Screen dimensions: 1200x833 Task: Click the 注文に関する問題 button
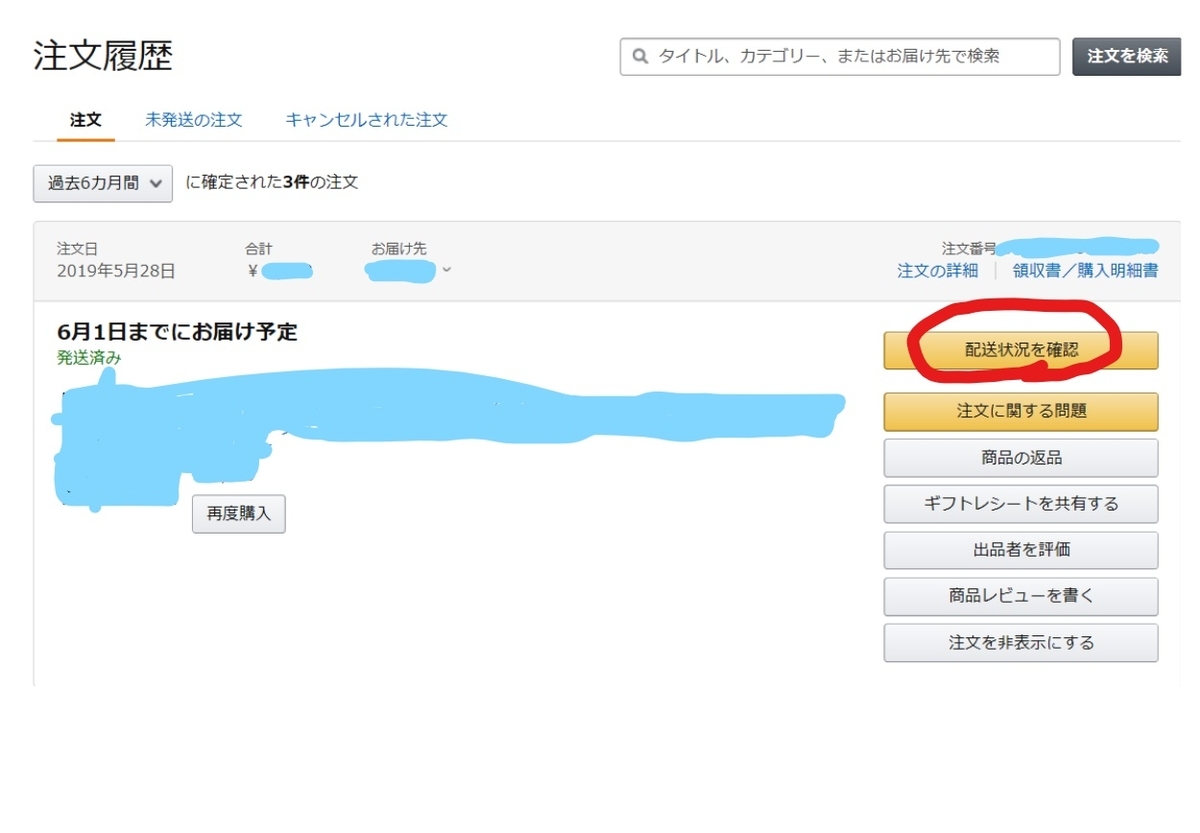point(1021,411)
